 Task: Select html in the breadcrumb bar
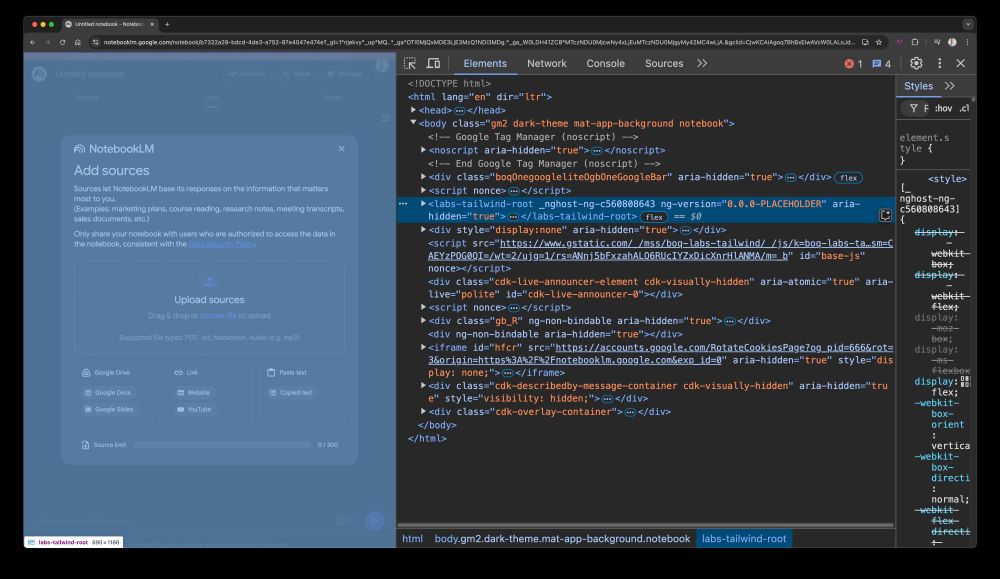(412, 539)
